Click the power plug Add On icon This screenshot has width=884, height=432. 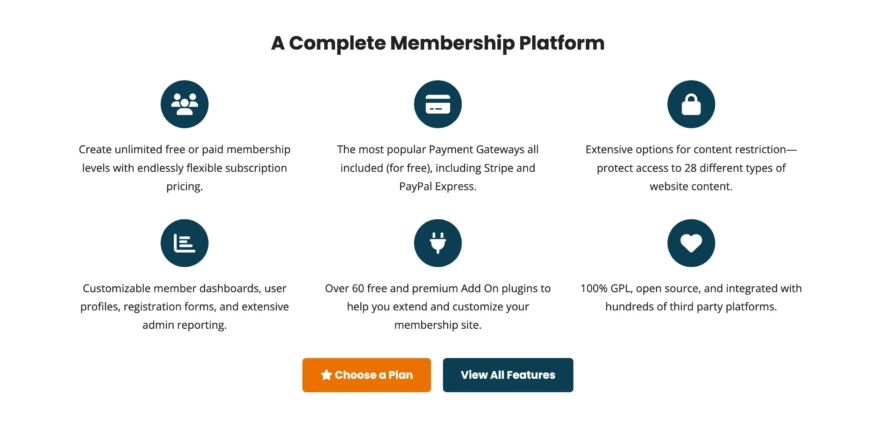[x=437, y=243]
